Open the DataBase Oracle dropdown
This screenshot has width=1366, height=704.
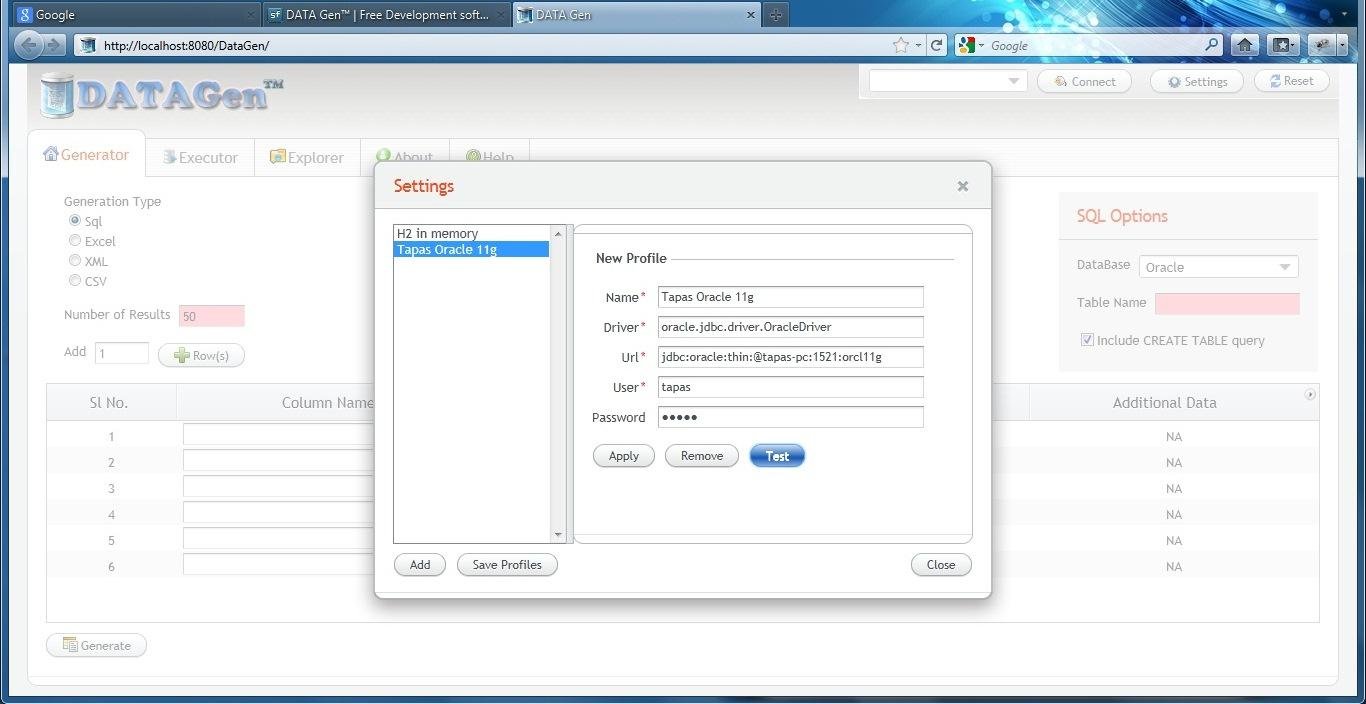pyautogui.click(x=1286, y=266)
